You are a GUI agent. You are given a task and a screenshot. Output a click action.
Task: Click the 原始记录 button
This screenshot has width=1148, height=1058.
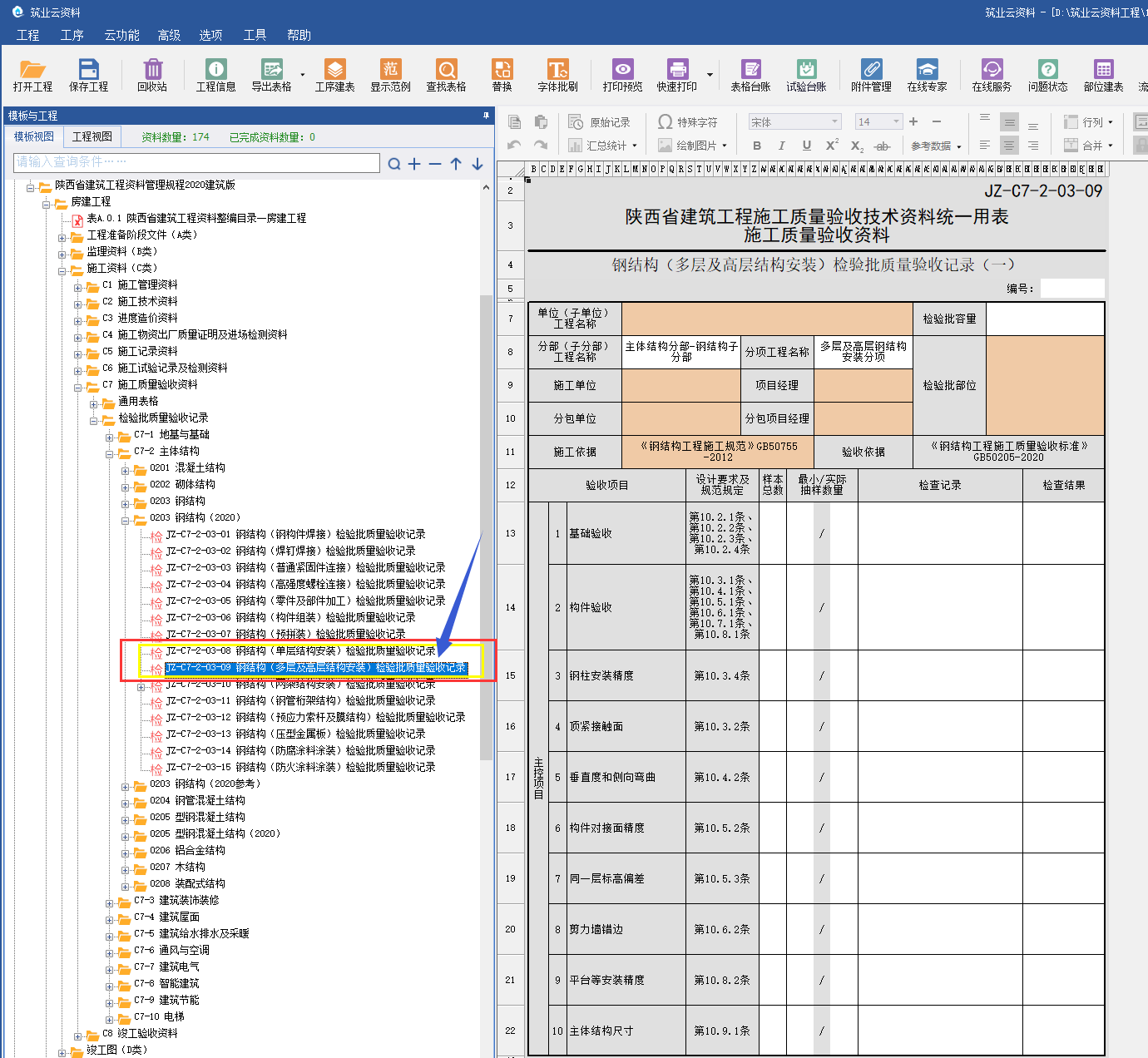coord(600,122)
